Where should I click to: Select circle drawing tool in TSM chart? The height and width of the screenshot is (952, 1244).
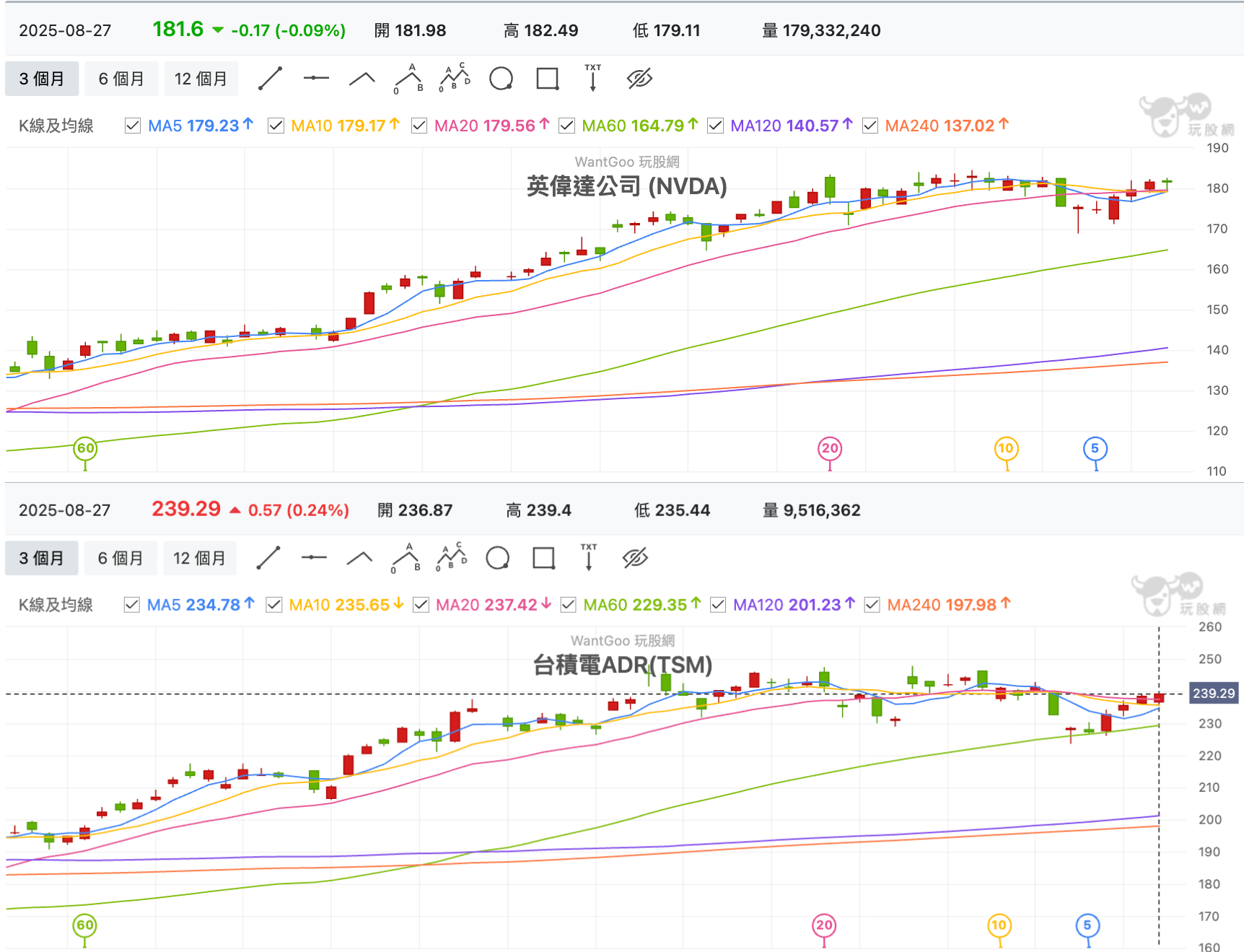pyautogui.click(x=498, y=558)
